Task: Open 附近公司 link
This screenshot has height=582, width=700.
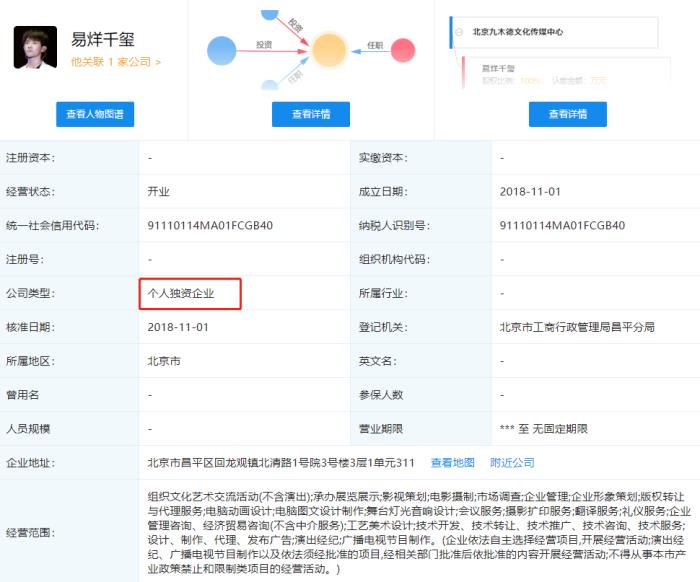Action: 512,463
